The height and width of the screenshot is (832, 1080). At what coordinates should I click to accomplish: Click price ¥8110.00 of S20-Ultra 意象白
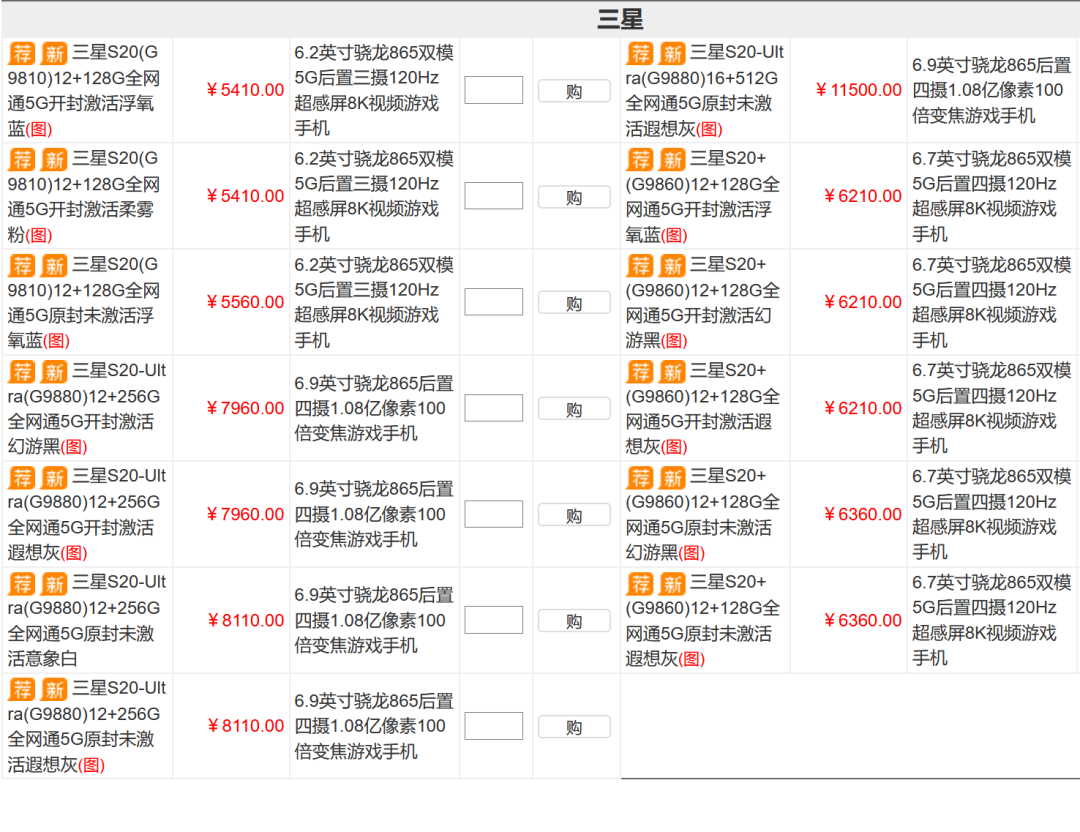pyautogui.click(x=245, y=621)
